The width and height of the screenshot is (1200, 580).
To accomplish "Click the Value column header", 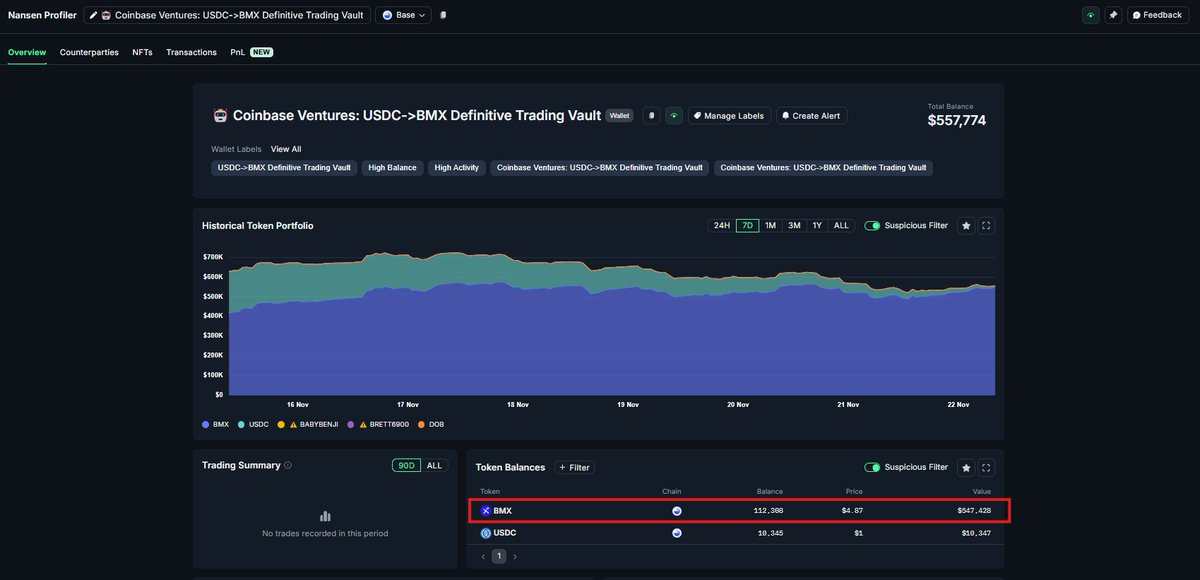I will (981, 491).
